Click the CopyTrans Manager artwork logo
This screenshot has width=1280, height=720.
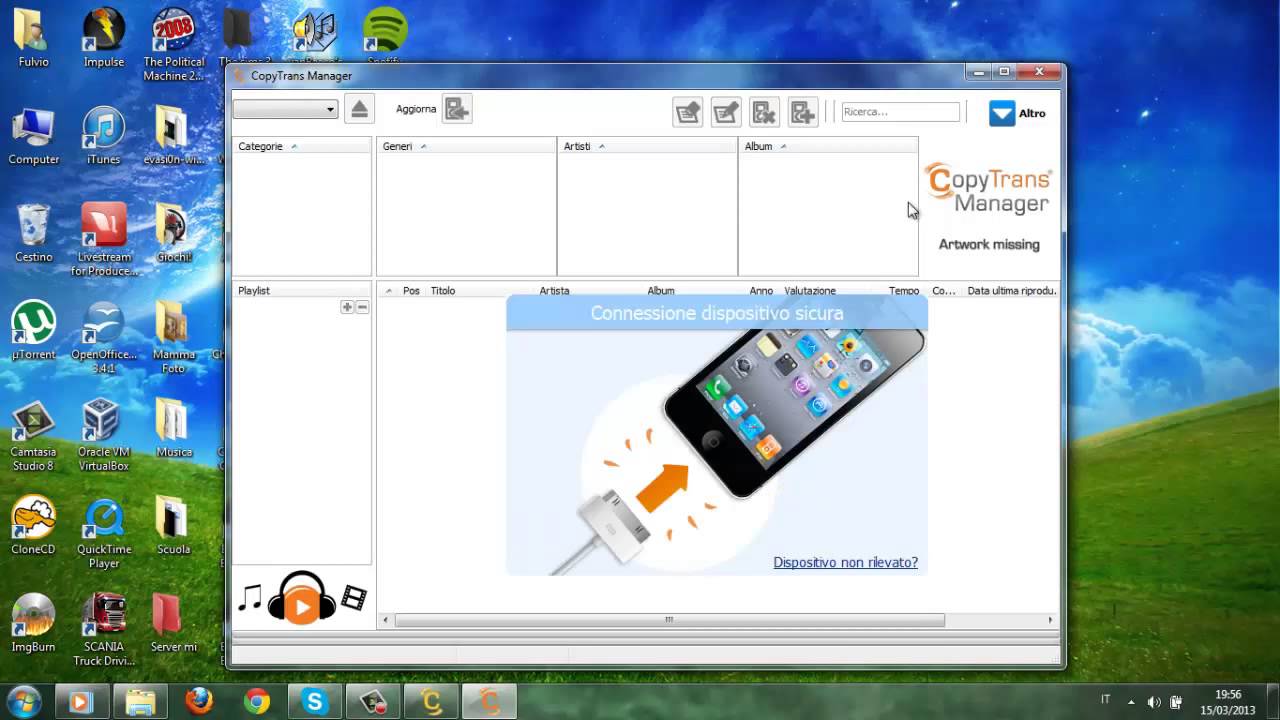pyautogui.click(x=989, y=189)
